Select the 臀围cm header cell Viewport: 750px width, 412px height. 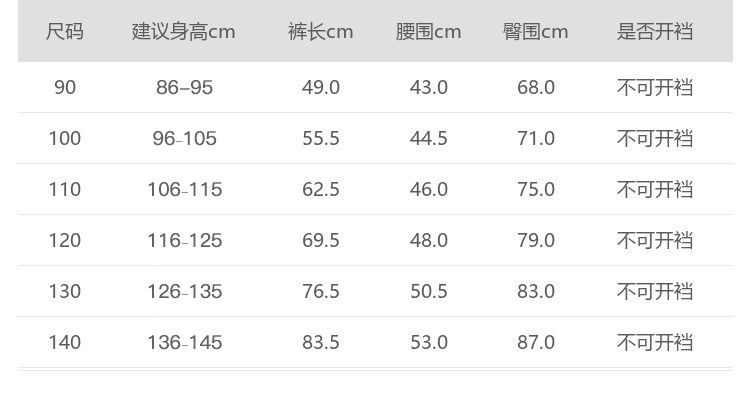click(x=536, y=32)
